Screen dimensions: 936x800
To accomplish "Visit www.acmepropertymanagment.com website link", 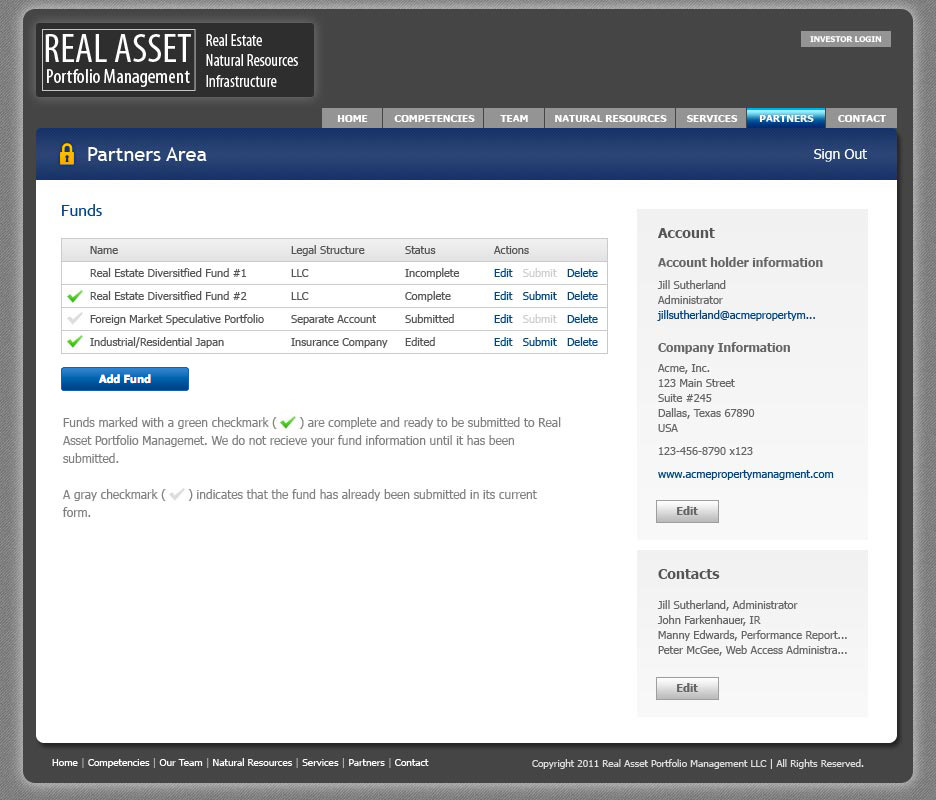I will pos(745,474).
